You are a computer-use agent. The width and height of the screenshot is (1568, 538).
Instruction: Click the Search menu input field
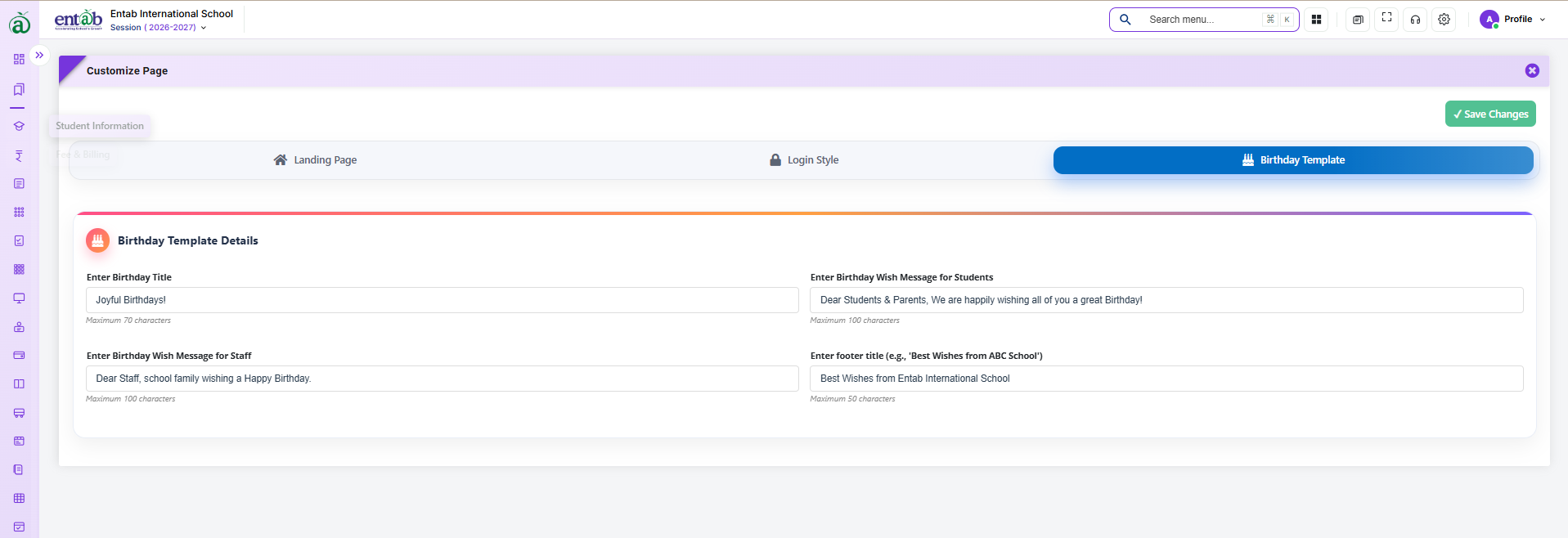(x=1202, y=20)
